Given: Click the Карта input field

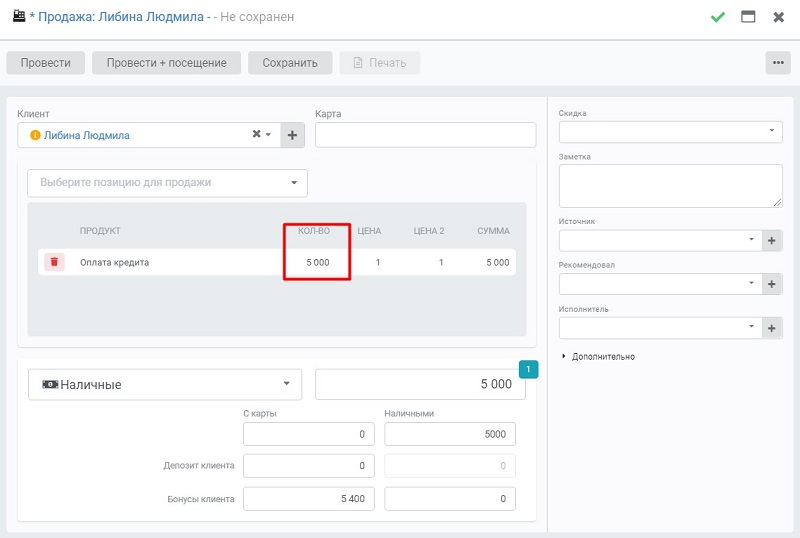Looking at the screenshot, I should (426, 135).
